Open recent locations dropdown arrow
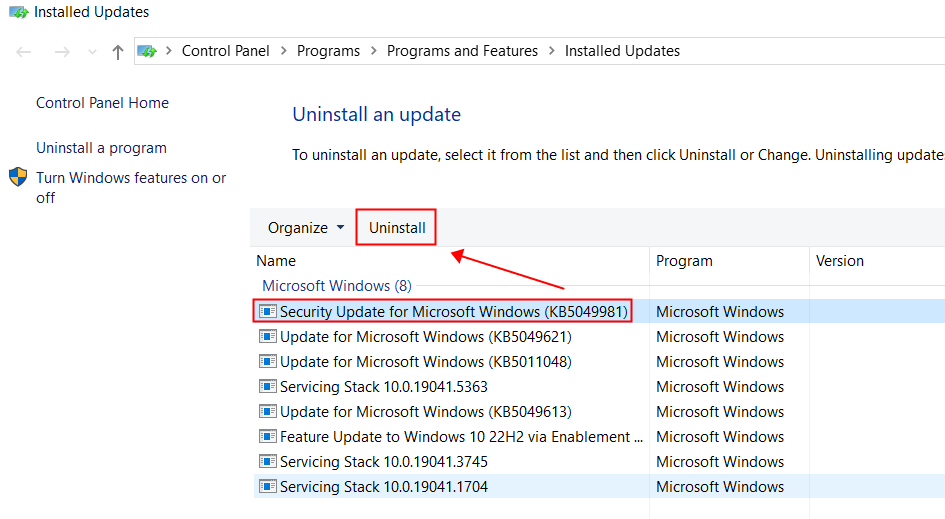This screenshot has height=519, width=945. click(92, 52)
